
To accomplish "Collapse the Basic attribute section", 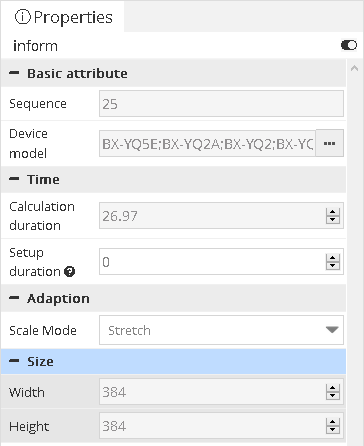I will click(x=14, y=73).
